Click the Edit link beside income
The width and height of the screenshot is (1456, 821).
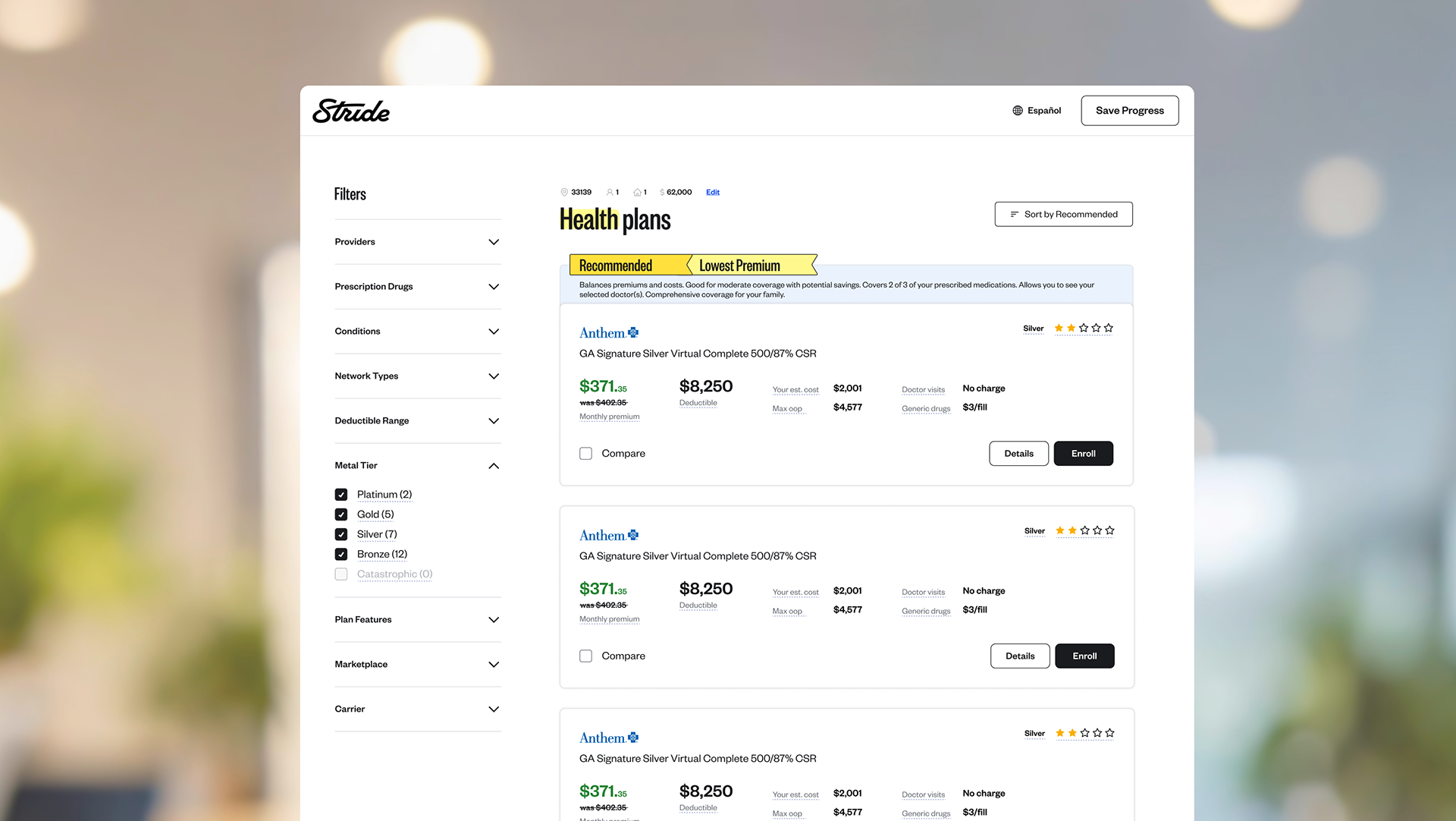coord(713,193)
